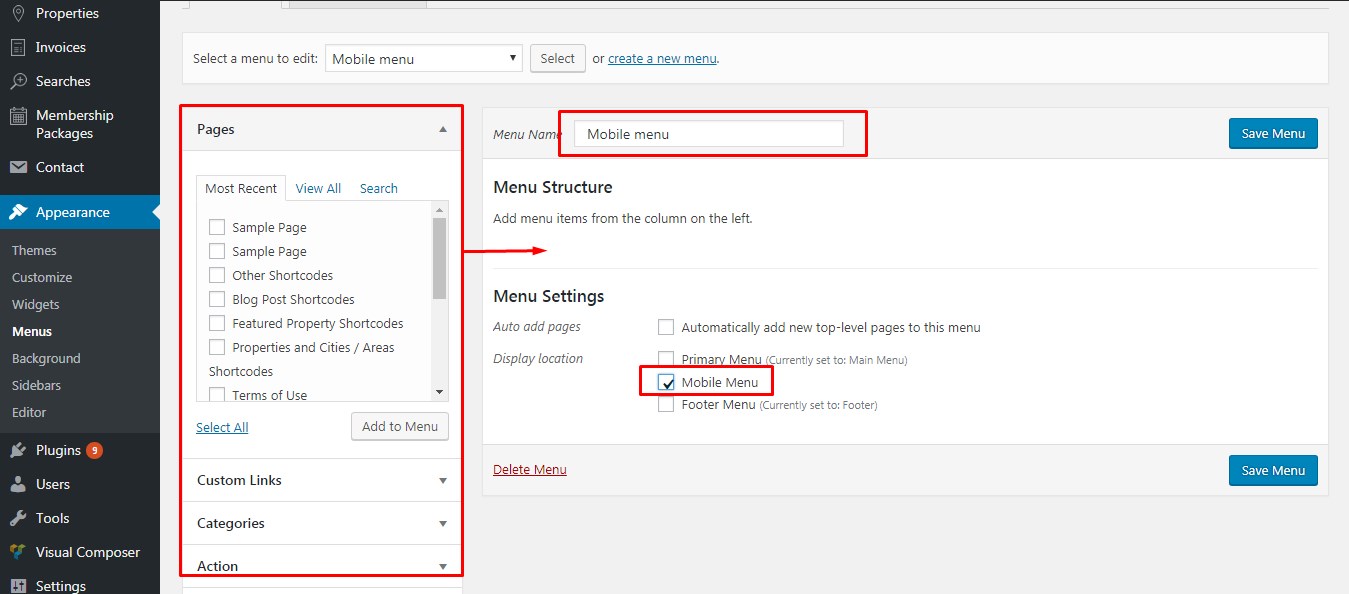Check the Blog Post Shortcodes page
1349x594 pixels.
pyautogui.click(x=217, y=299)
